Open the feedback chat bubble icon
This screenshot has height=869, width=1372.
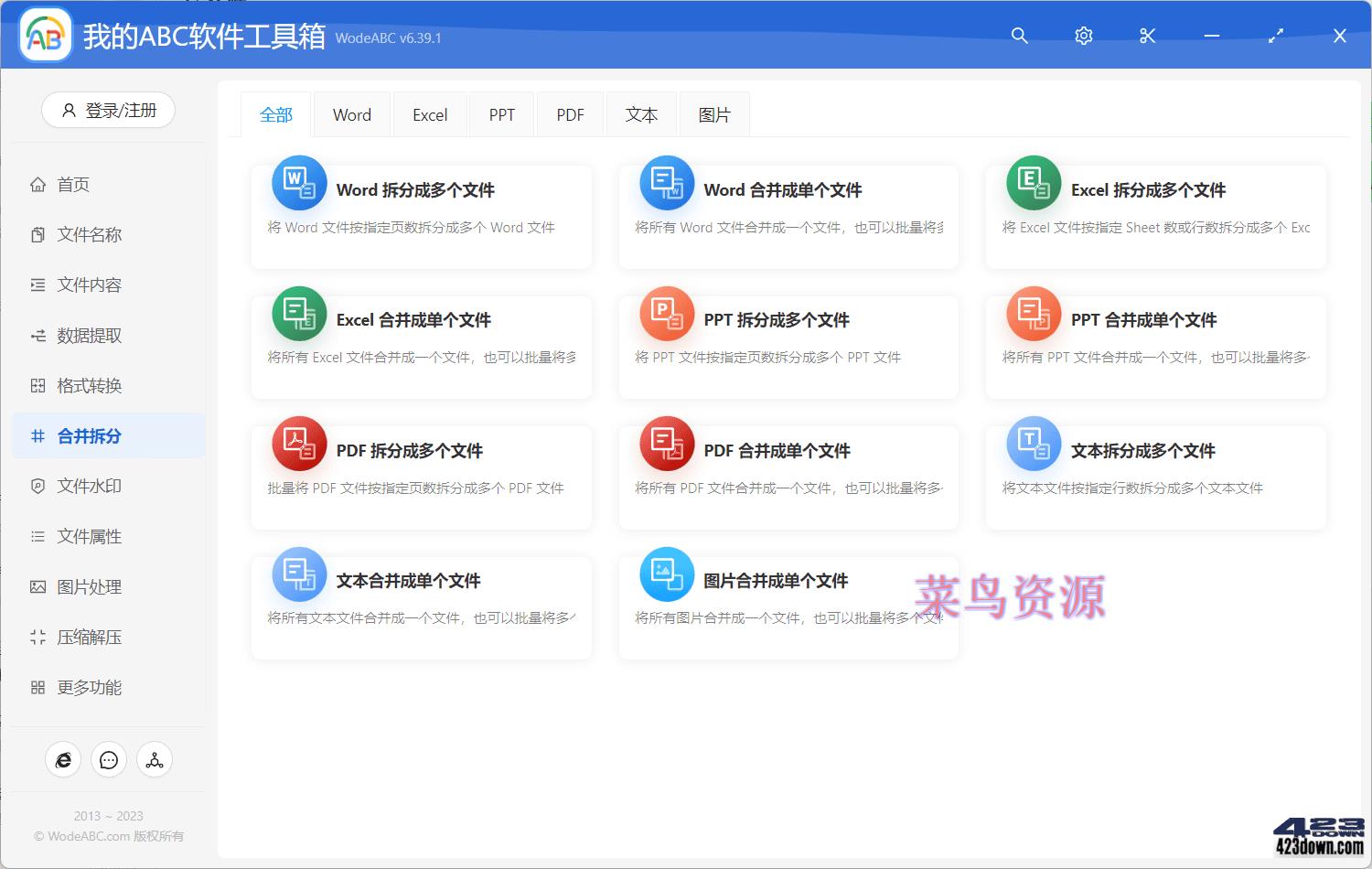pyautogui.click(x=108, y=759)
